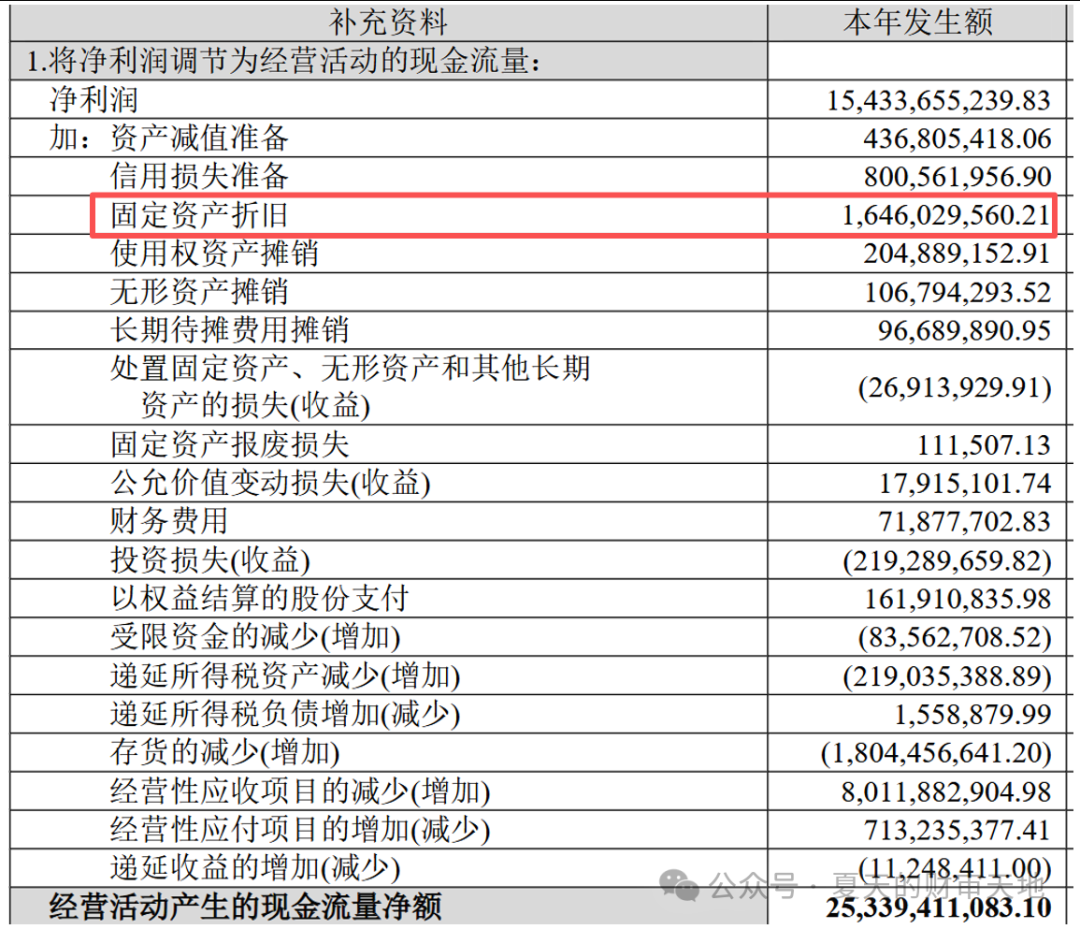Select the value (83,562,708.52)
The image size is (1080, 929).
point(955,638)
